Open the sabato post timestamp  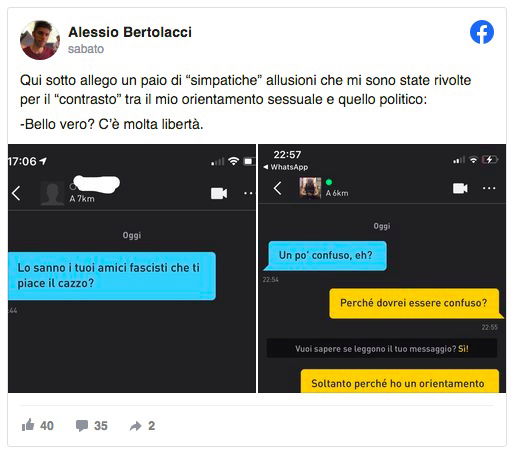point(86,49)
